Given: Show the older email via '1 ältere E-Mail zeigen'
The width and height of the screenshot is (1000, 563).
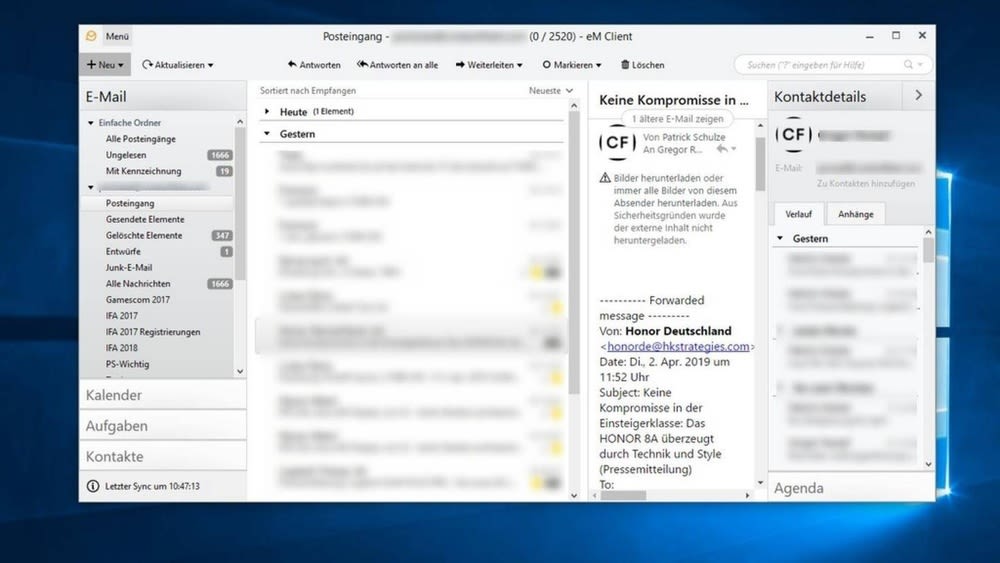Looking at the screenshot, I should coord(678,118).
